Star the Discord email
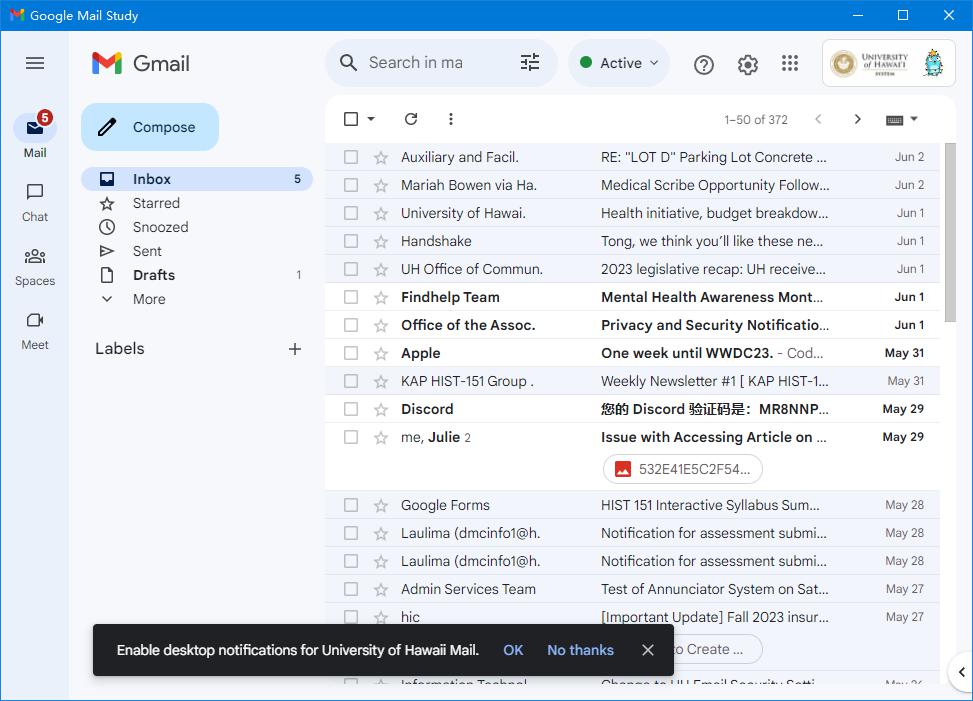The height and width of the screenshot is (701, 973). tap(381, 409)
